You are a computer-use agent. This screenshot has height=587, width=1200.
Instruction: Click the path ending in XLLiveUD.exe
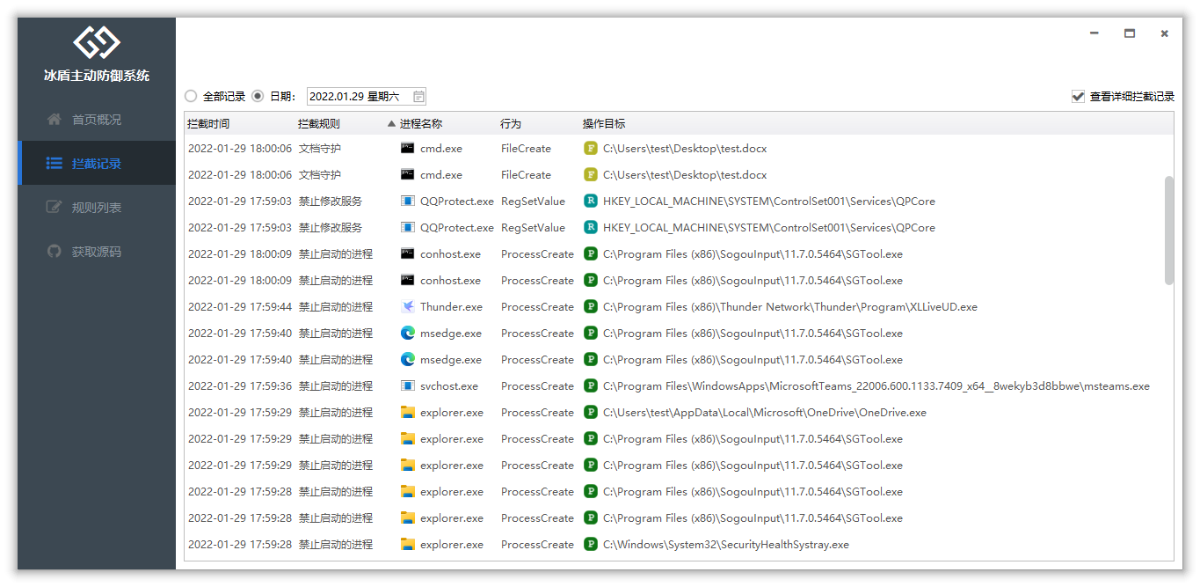pos(790,307)
